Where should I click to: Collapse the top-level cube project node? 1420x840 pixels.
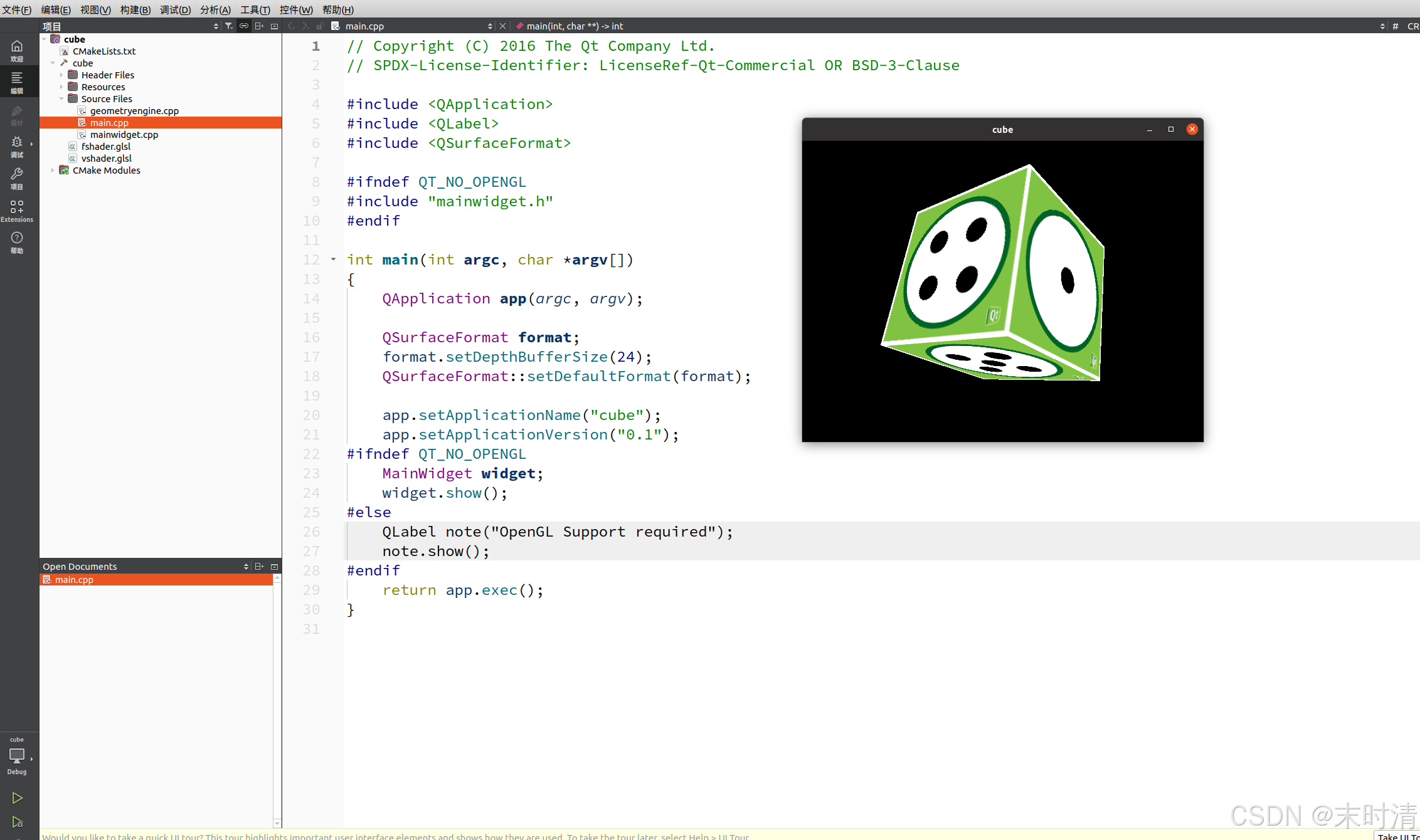[44, 39]
